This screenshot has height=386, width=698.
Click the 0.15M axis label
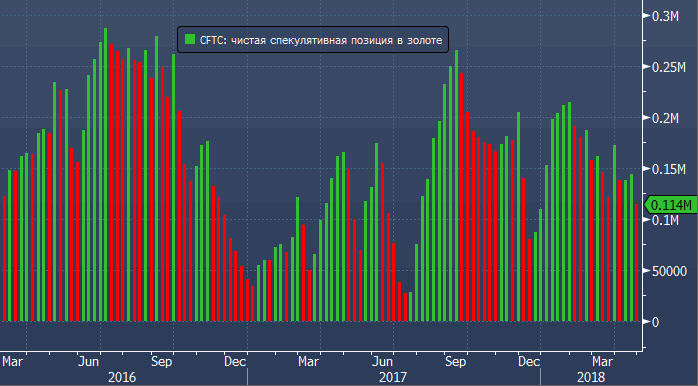669,169
